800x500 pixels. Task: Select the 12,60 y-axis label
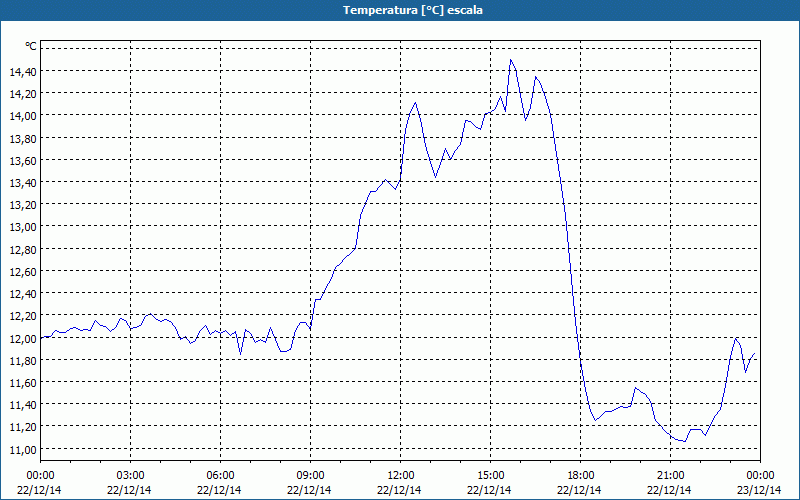[23, 271]
